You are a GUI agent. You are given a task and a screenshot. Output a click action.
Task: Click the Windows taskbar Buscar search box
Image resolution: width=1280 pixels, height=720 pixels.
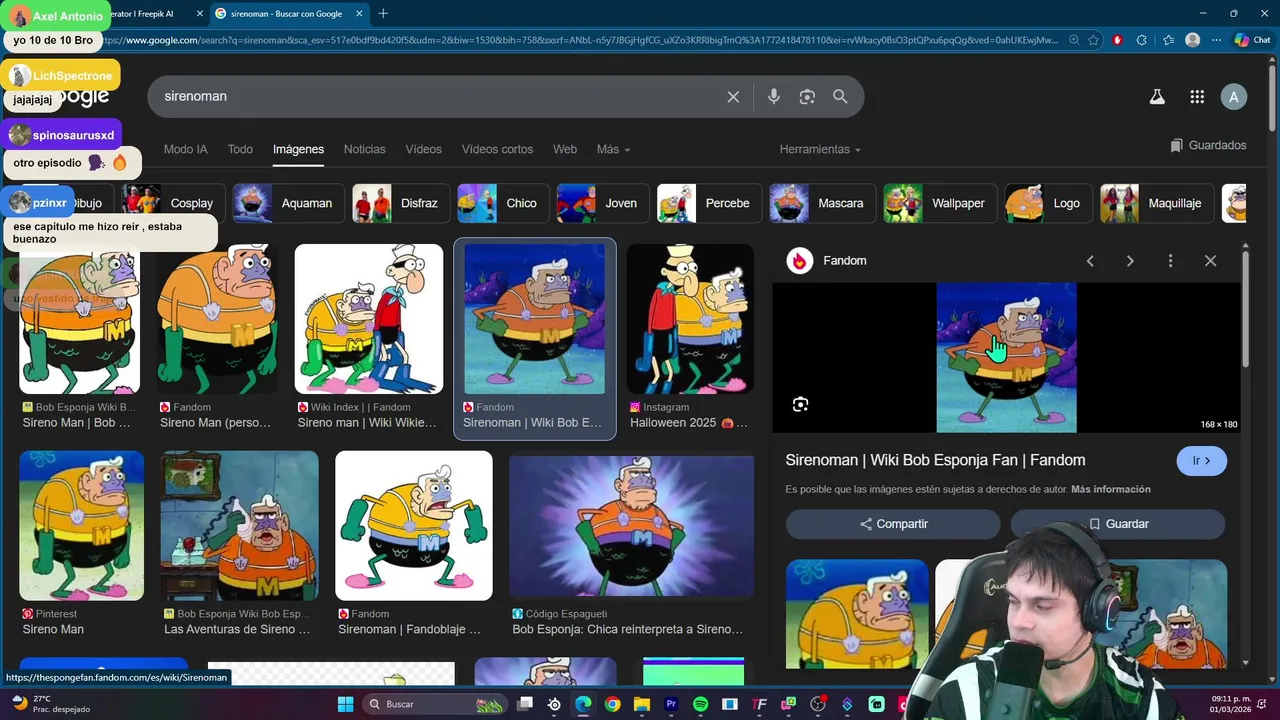click(435, 704)
